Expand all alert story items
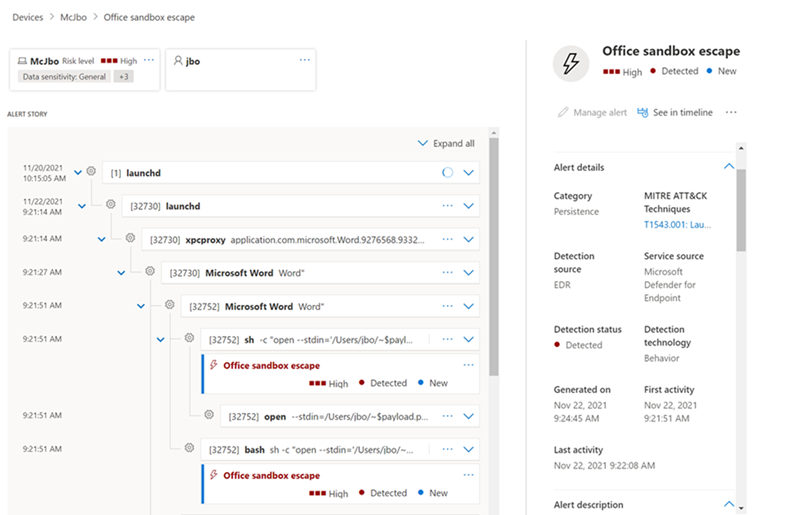The image size is (800, 515). pos(447,144)
